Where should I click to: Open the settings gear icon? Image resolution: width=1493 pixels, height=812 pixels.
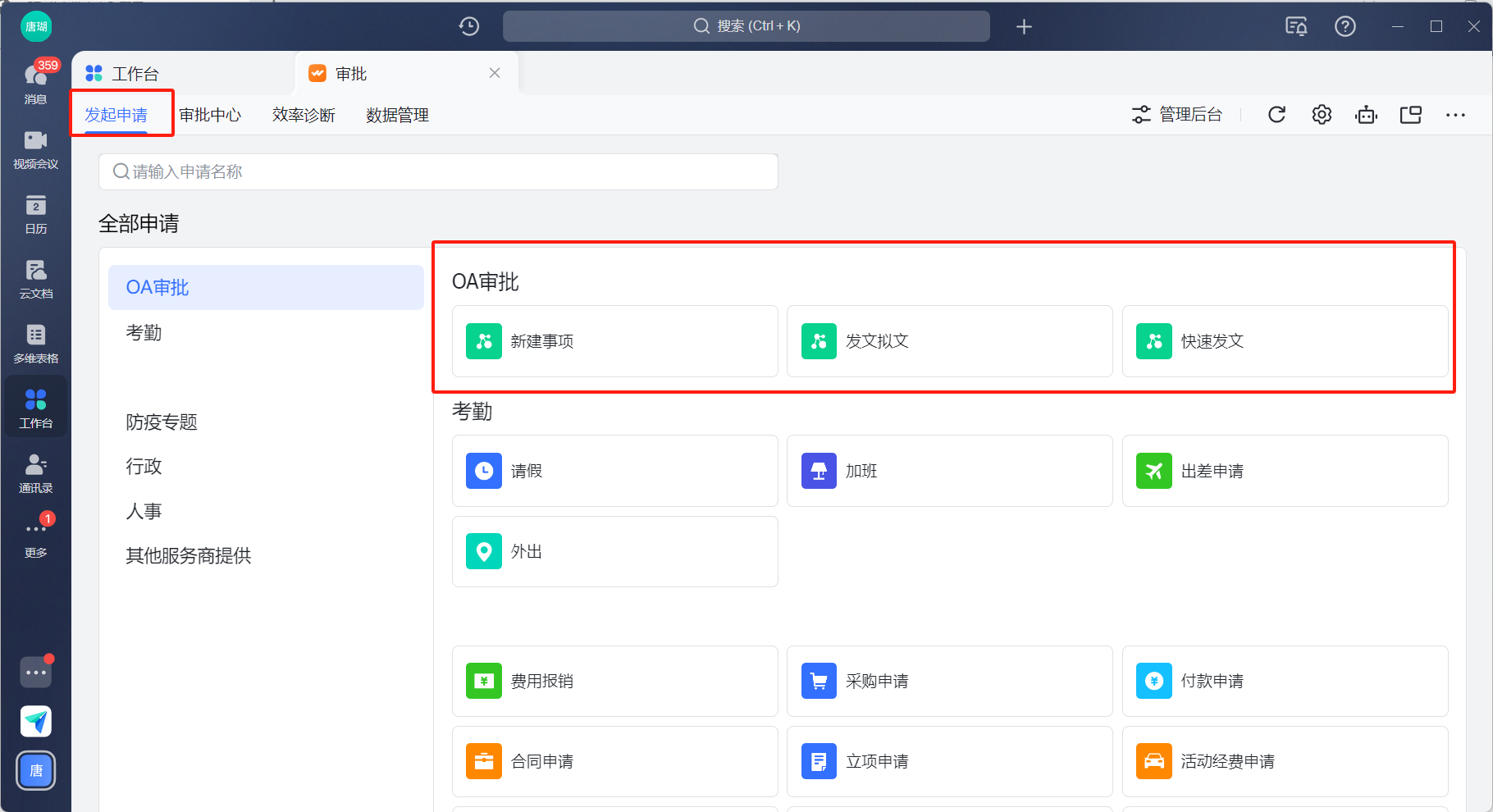[x=1322, y=115]
